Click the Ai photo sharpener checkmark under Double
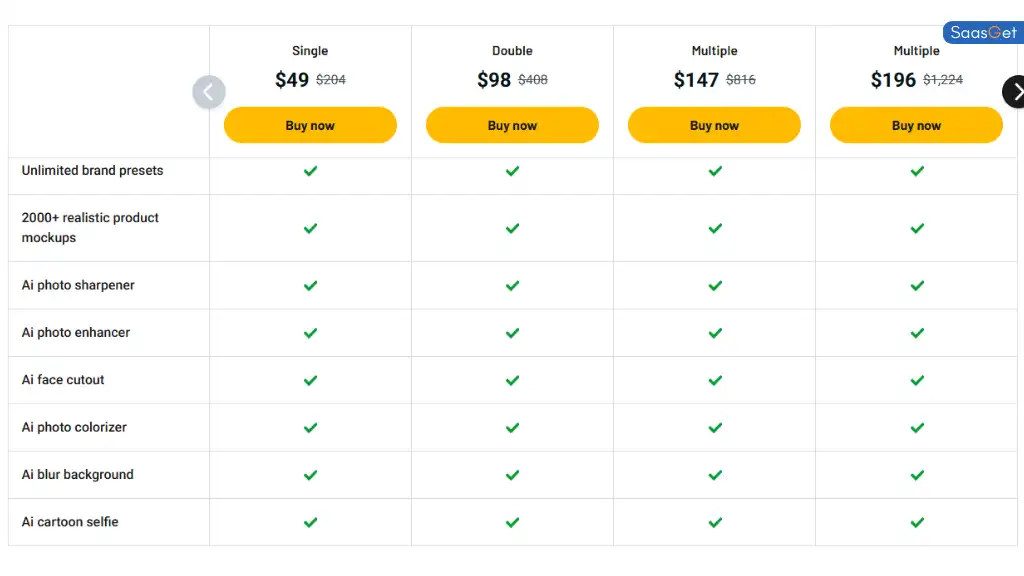The width and height of the screenshot is (1024, 576). [512, 285]
